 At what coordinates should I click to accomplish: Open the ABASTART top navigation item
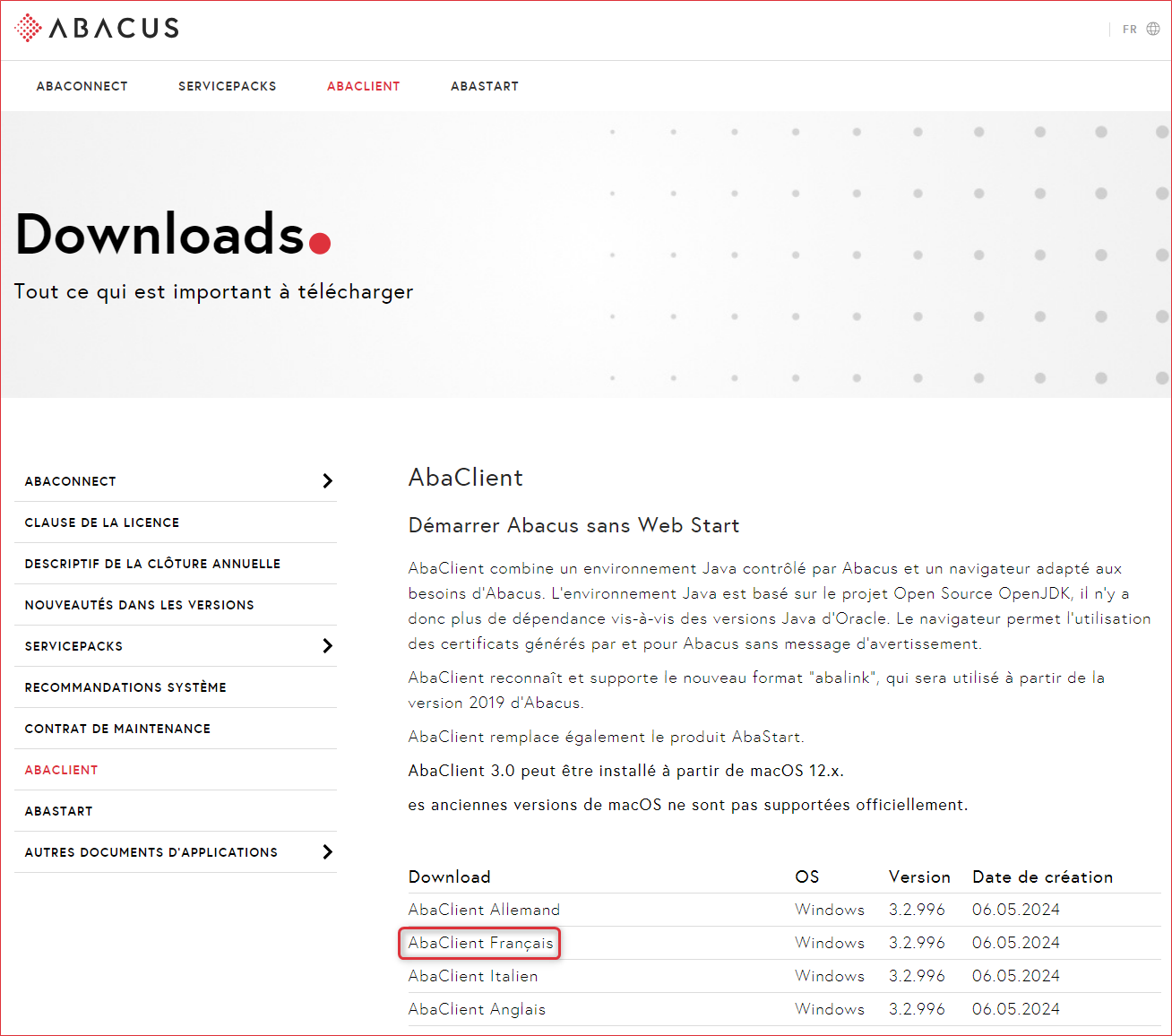pyautogui.click(x=484, y=86)
